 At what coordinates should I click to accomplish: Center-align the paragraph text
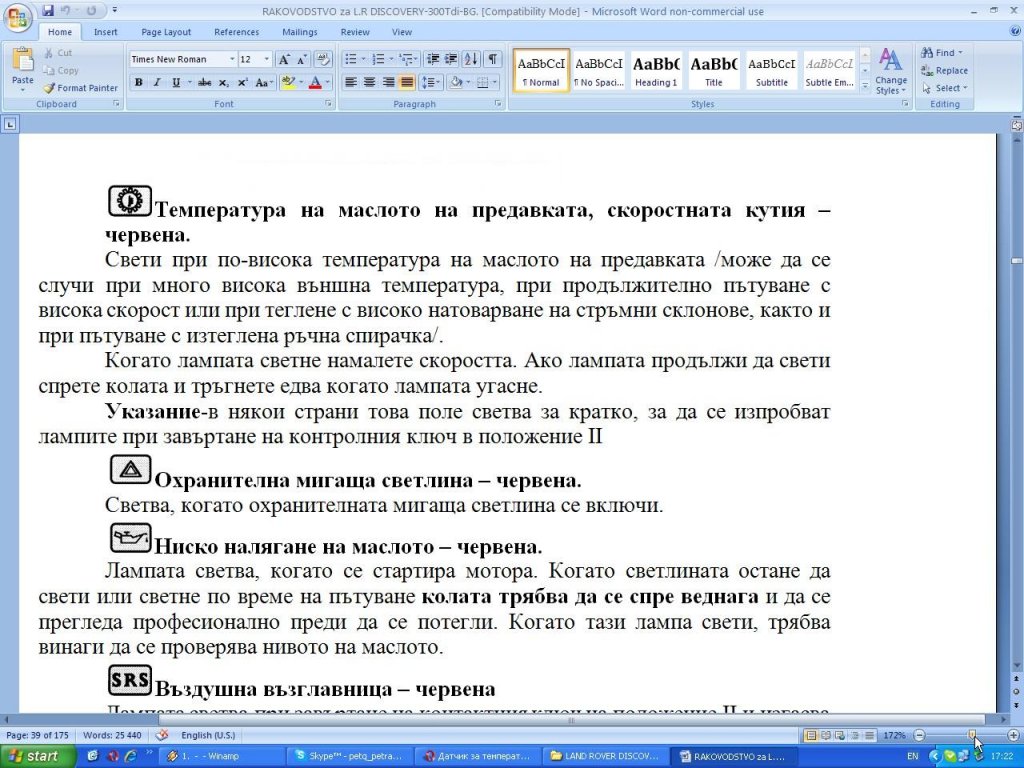(x=370, y=82)
